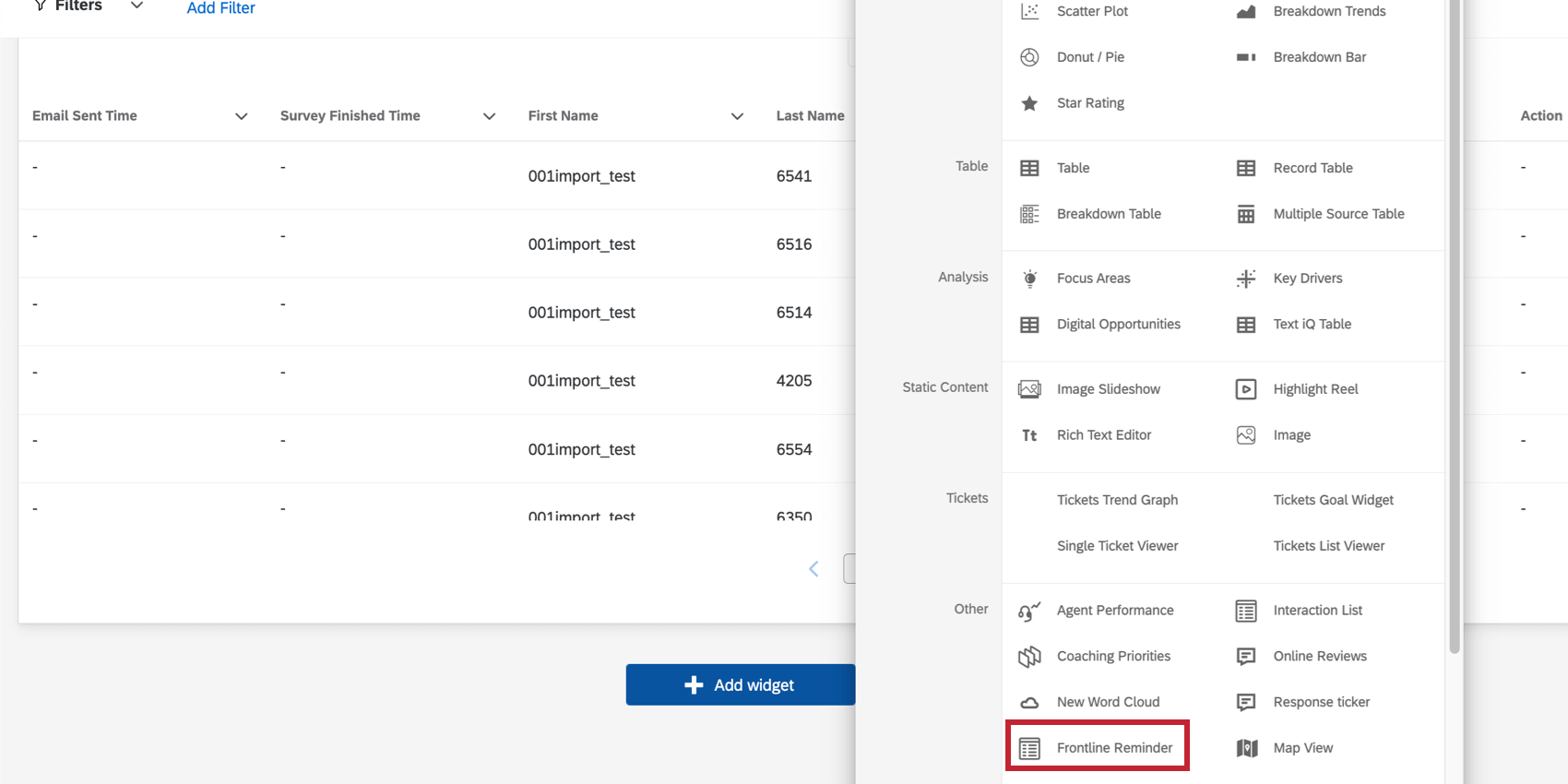Screen dimensions: 1568x784
Task: Click the Add Filter link
Action: 220,8
